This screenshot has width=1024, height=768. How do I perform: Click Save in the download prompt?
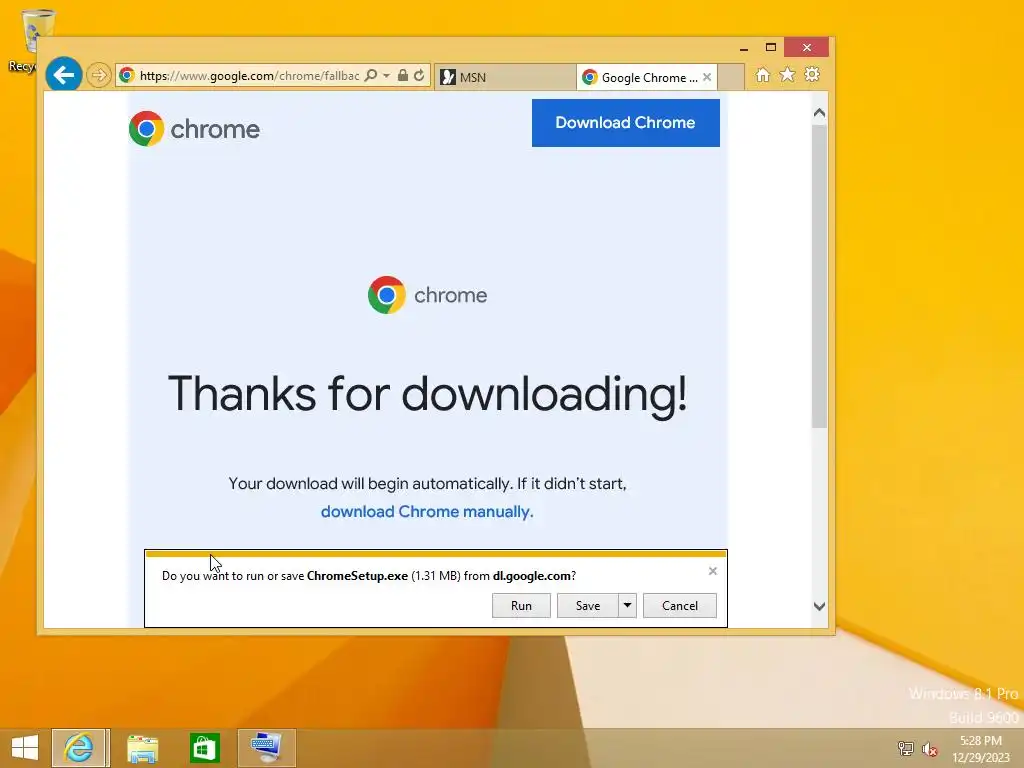588,605
